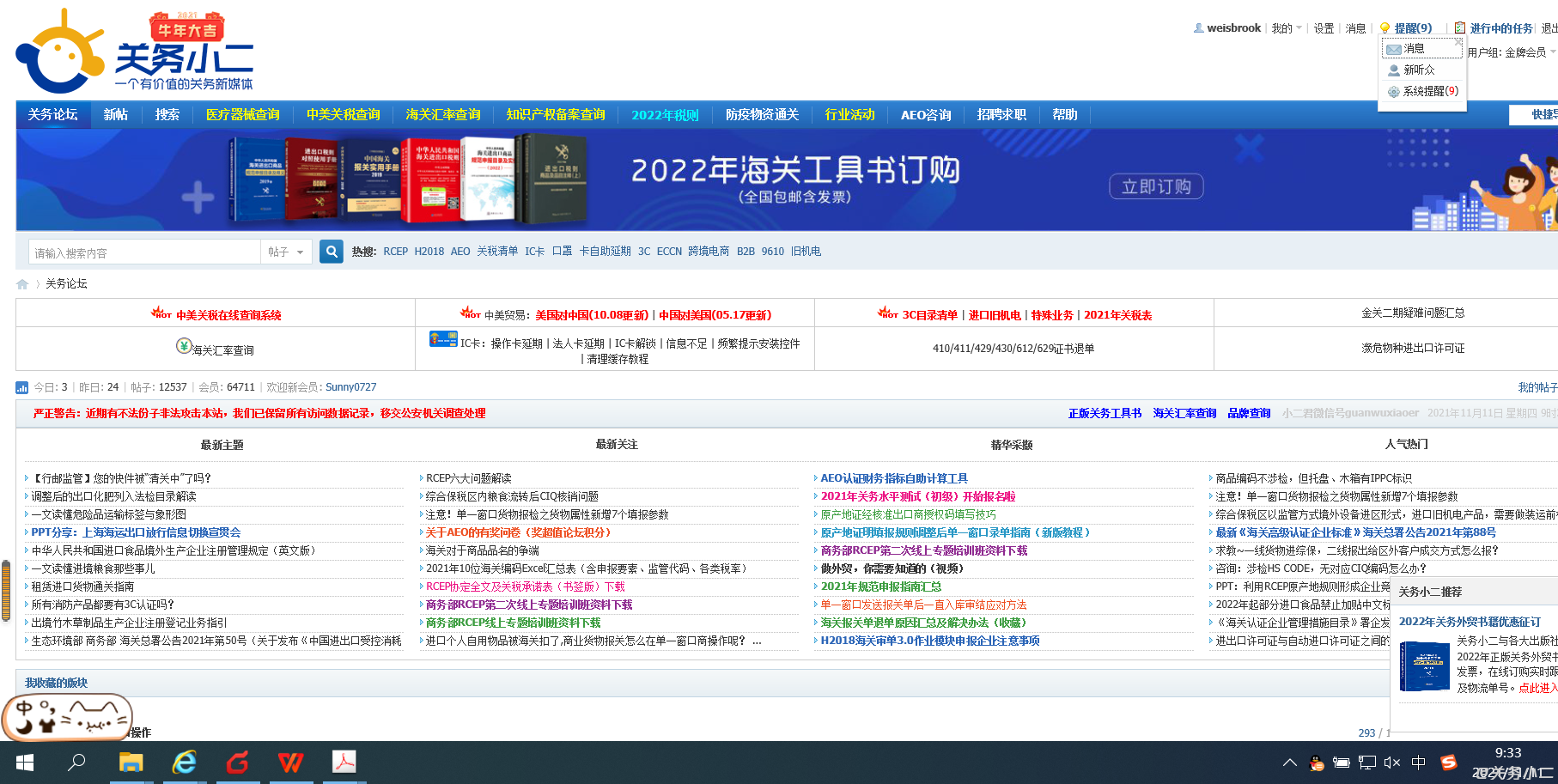This screenshot has width=1558, height=784.
Task: Click the person icon next to 新听众
Action: click(1394, 70)
